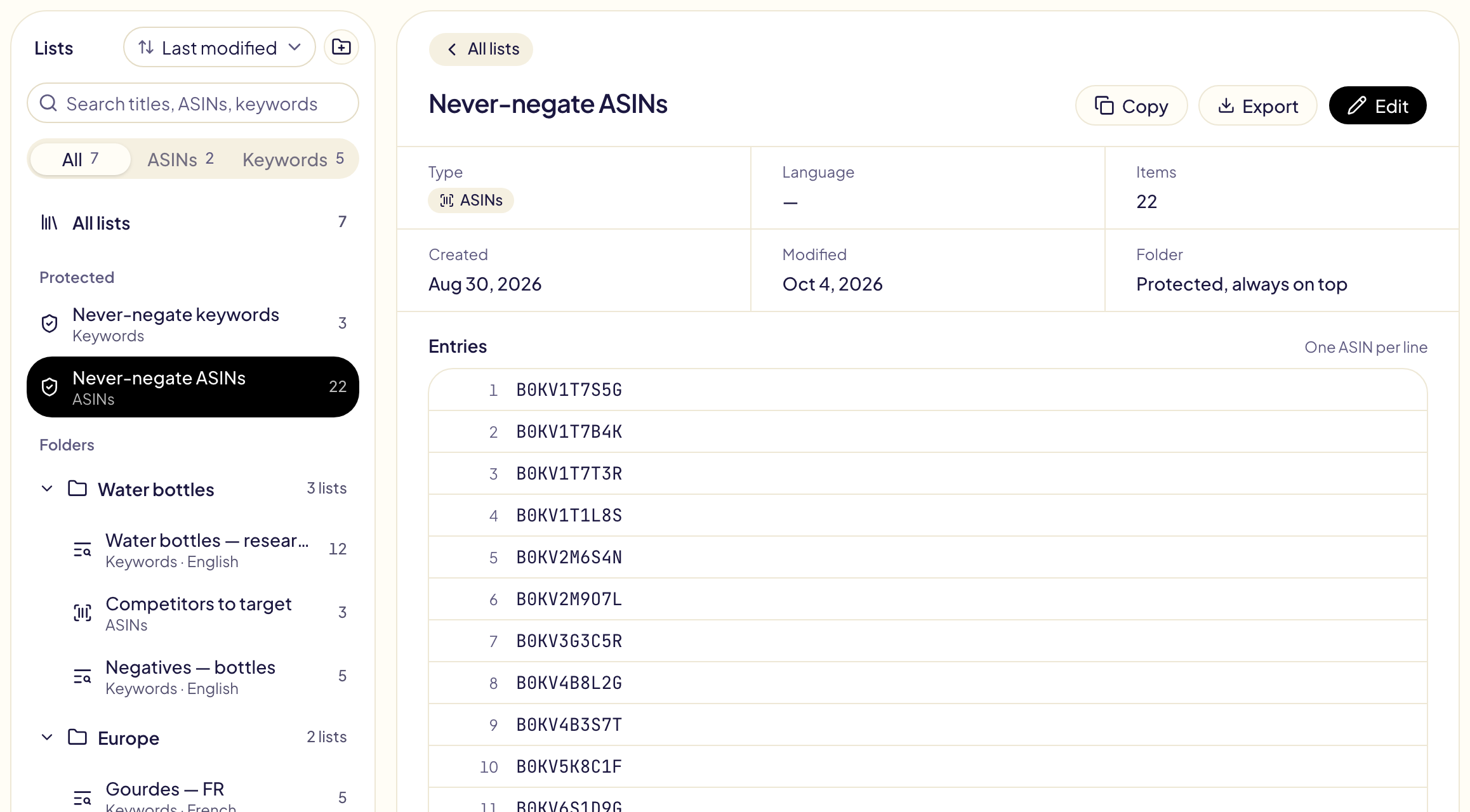Collapse the Water bottles folder chevron
This screenshot has width=1470, height=812.
click(x=47, y=488)
